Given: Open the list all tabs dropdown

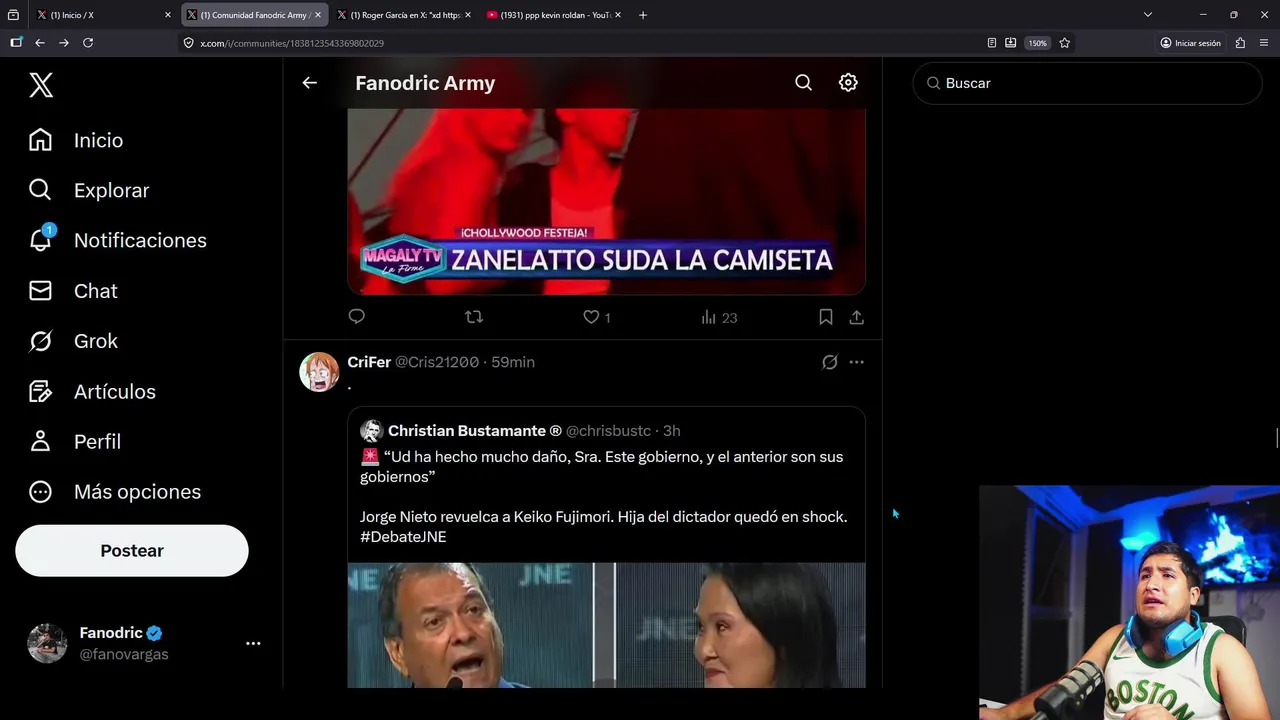Looking at the screenshot, I should coord(1148,15).
